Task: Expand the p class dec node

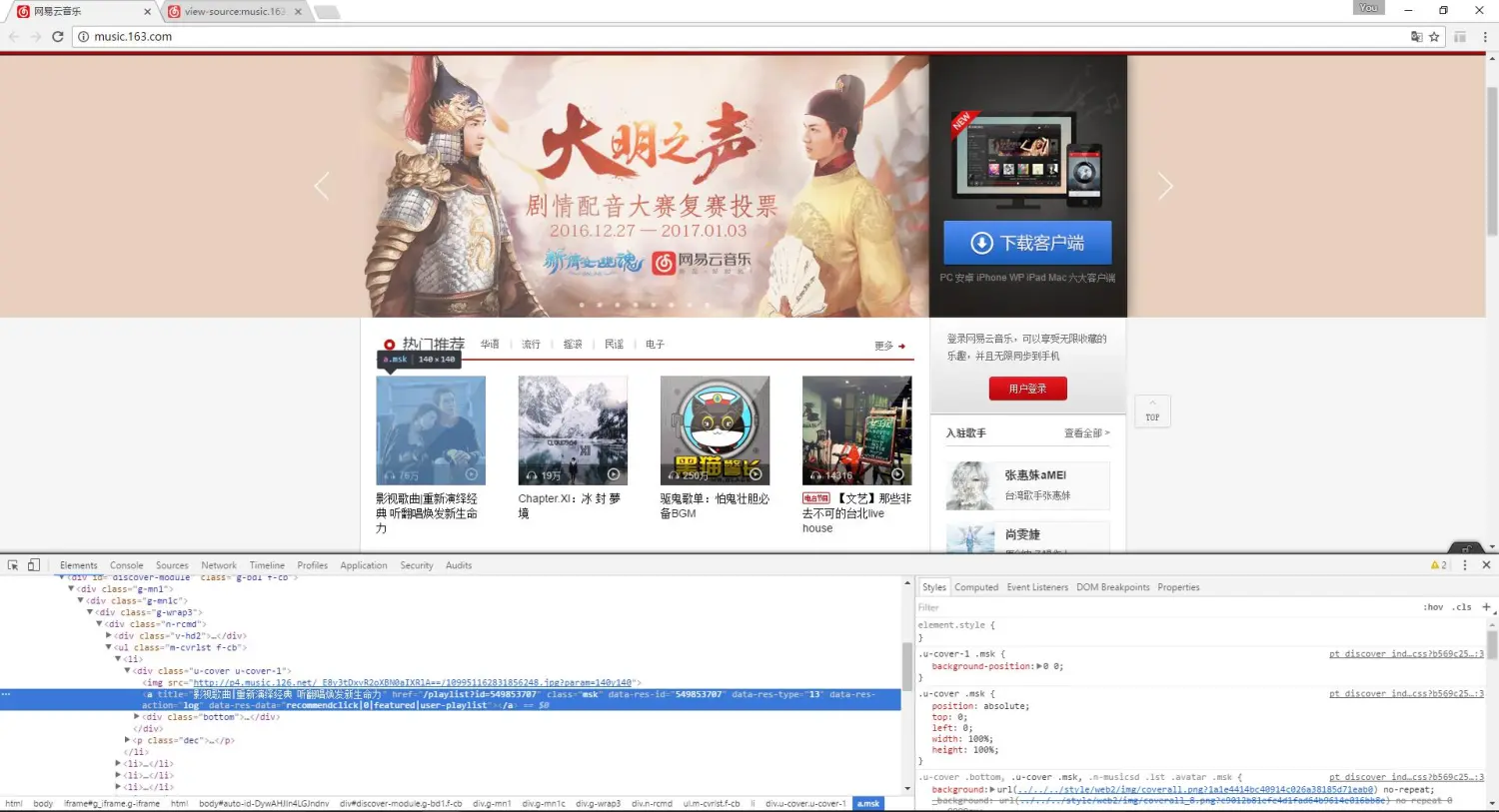Action: click(127, 740)
